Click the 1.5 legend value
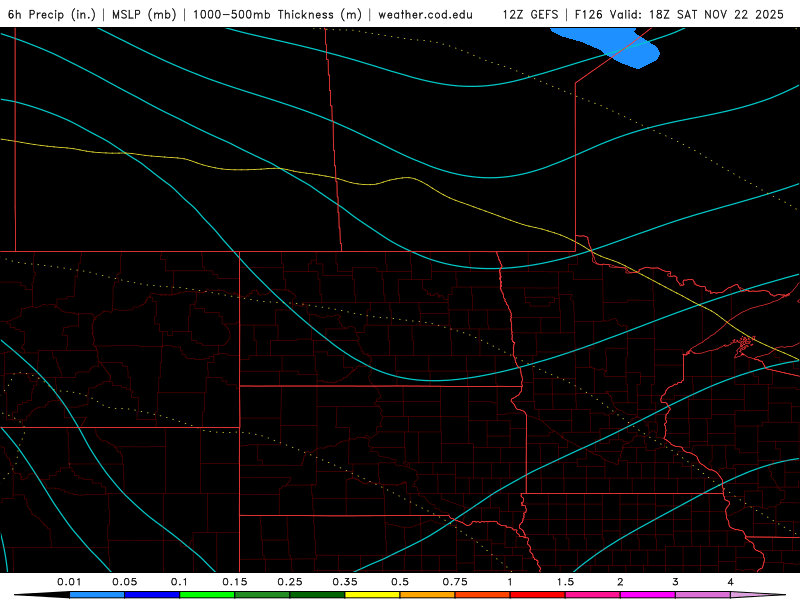The width and height of the screenshot is (800, 600). 565,582
